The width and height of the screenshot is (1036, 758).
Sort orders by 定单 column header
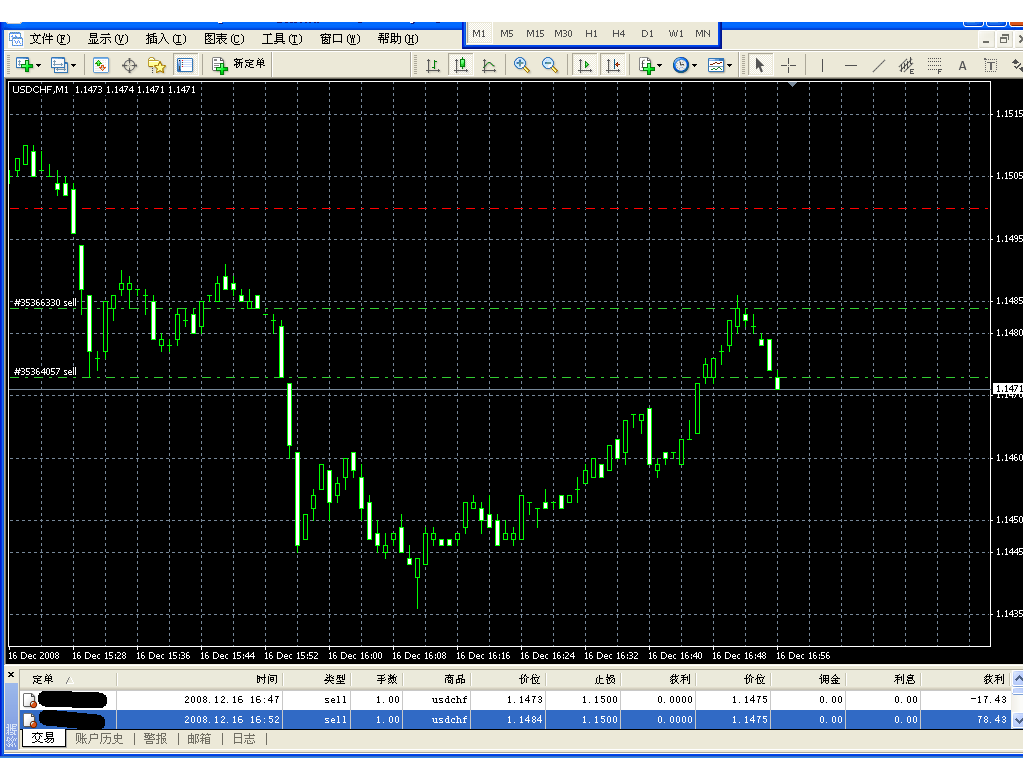68,679
